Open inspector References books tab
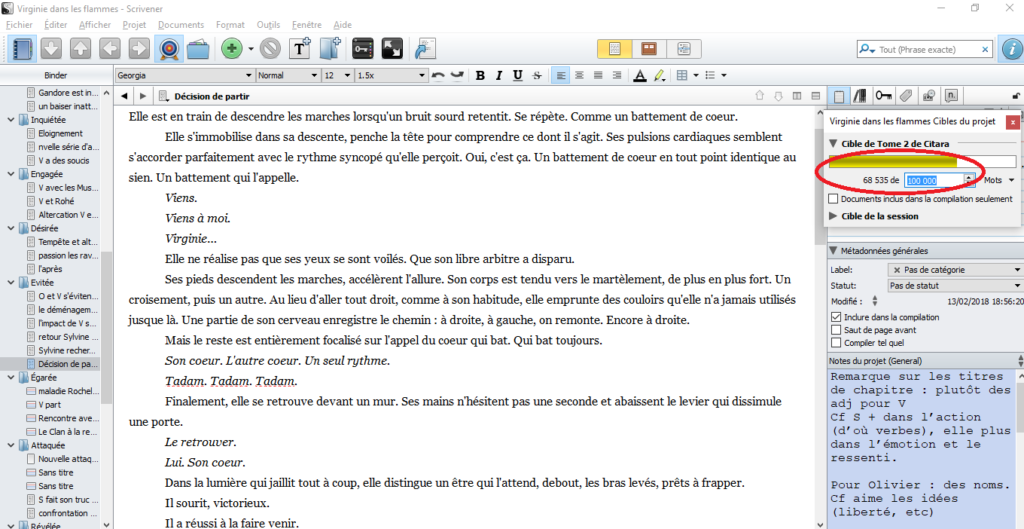The width and height of the screenshot is (1024, 529). coord(860,97)
